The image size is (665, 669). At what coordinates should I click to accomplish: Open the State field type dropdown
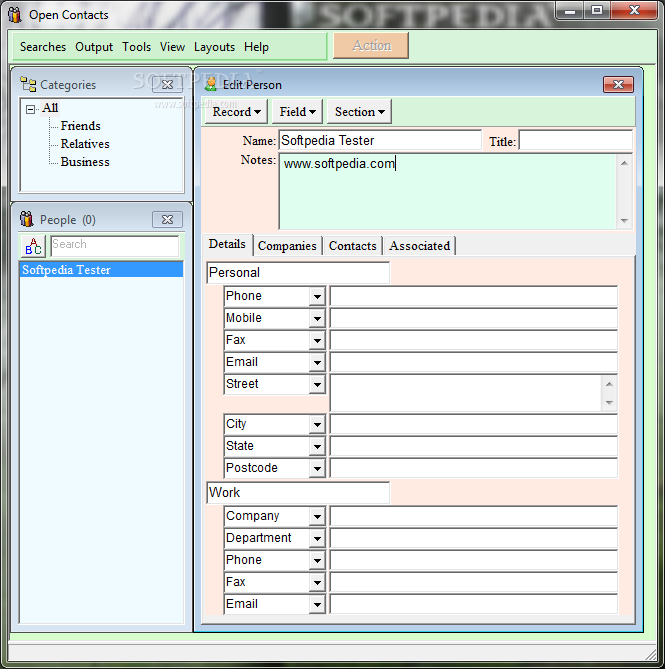tap(317, 446)
